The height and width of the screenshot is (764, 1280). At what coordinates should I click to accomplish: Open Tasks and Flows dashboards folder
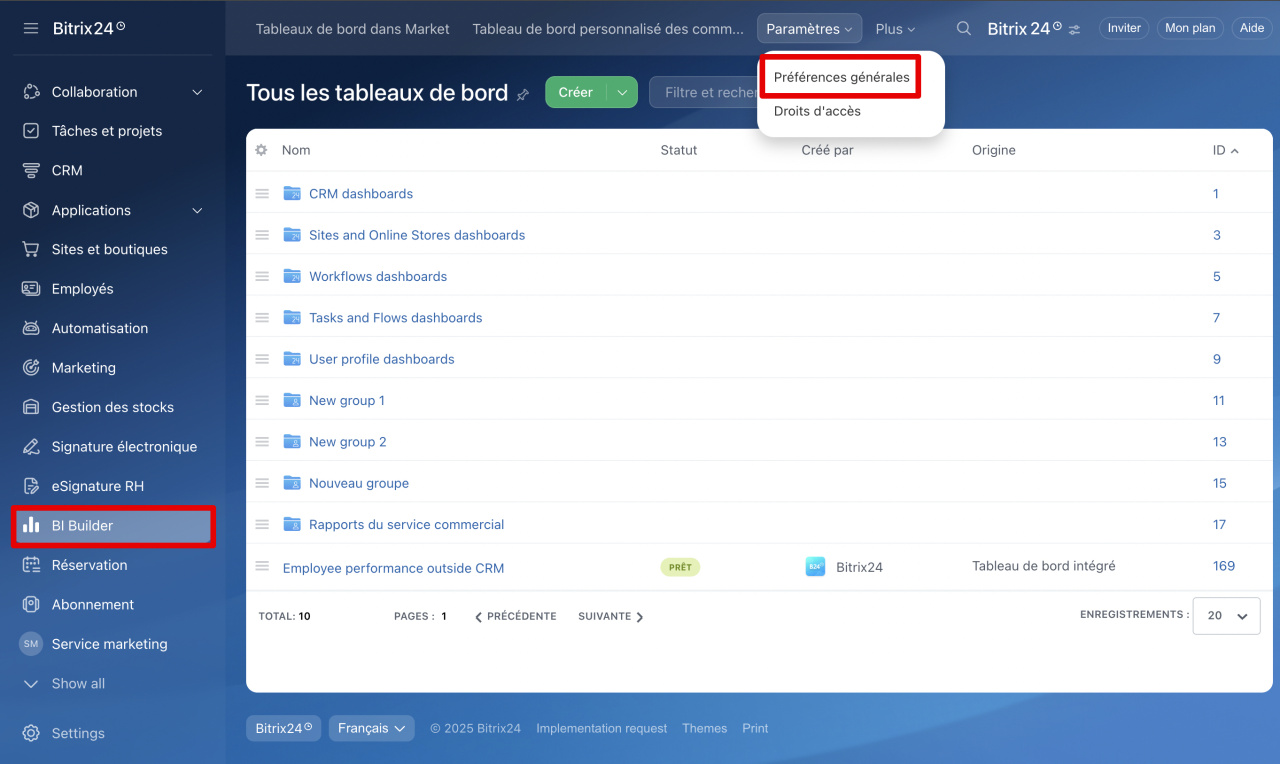[x=396, y=318]
